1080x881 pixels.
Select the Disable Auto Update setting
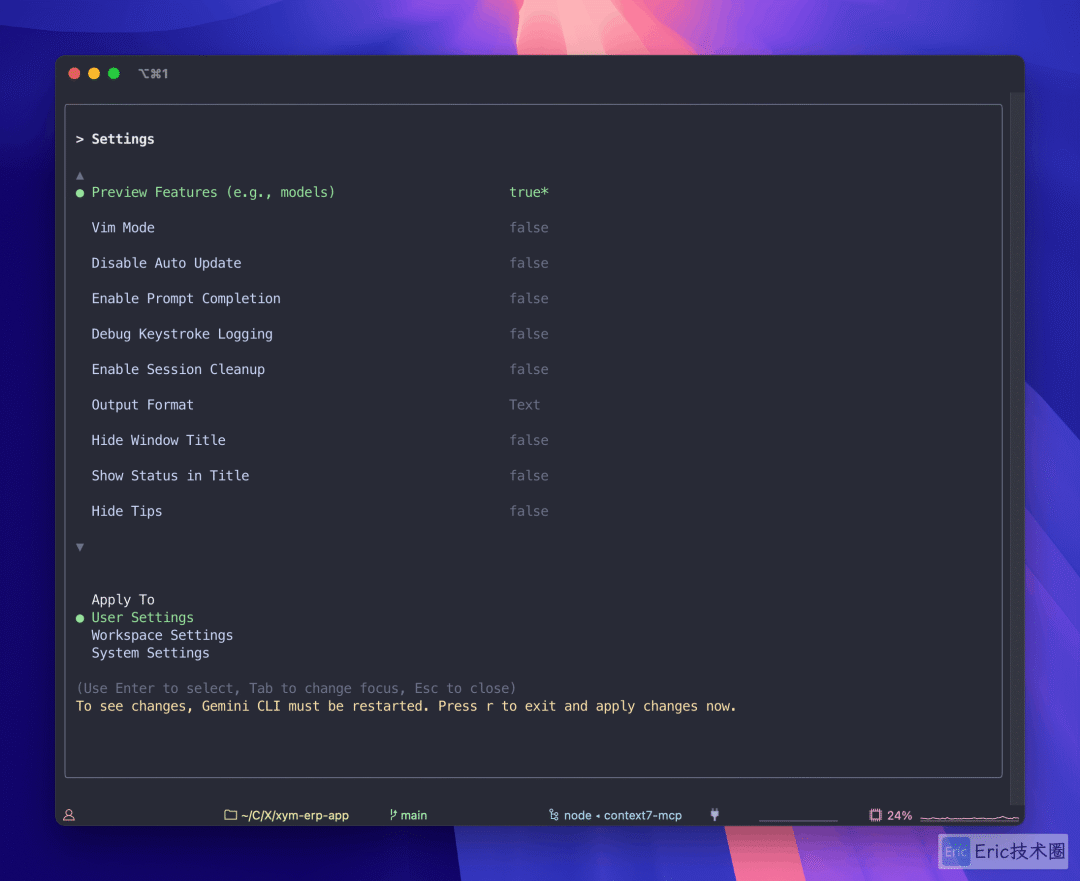[x=166, y=263]
